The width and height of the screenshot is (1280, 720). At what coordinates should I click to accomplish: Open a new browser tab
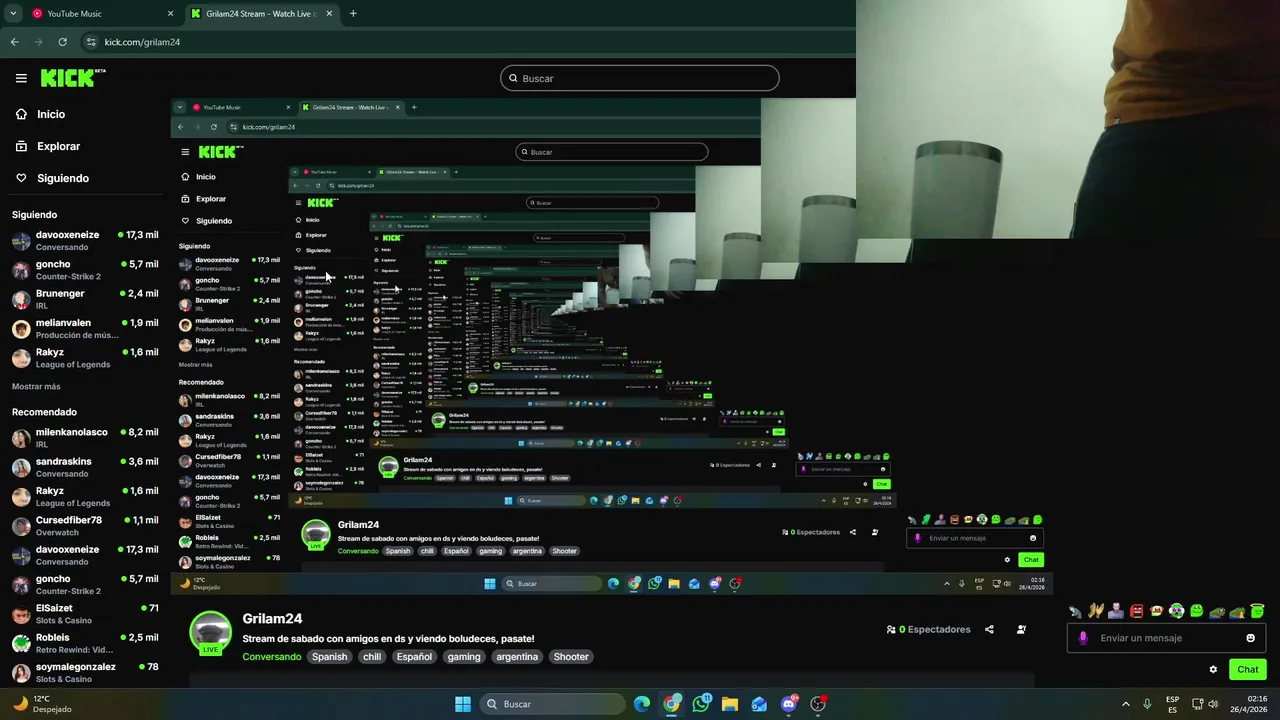[353, 14]
